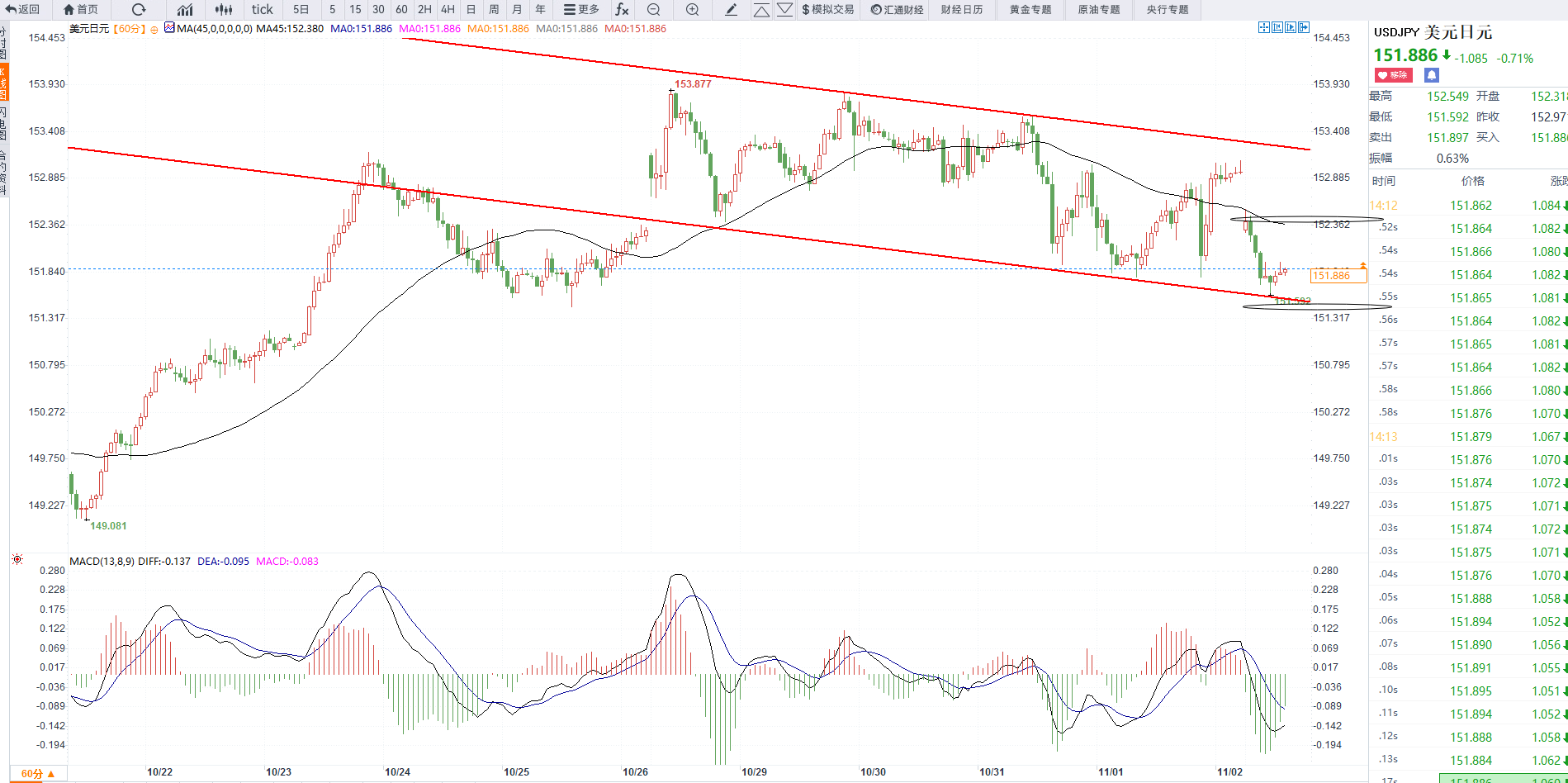This screenshot has width=1568, height=783.
Task: Go to 首页 home
Action: [x=81, y=9]
